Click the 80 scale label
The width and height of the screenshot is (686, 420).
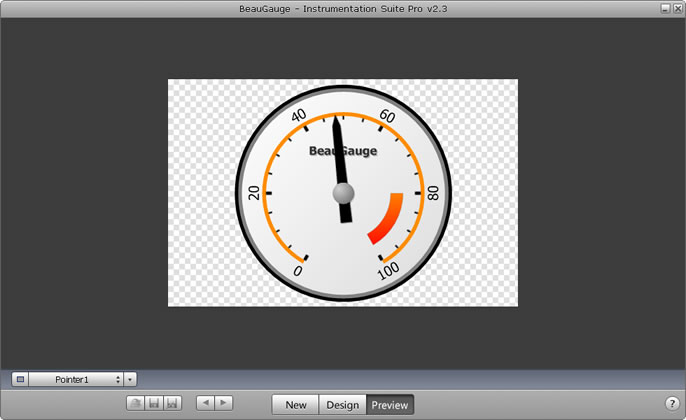(x=433, y=193)
